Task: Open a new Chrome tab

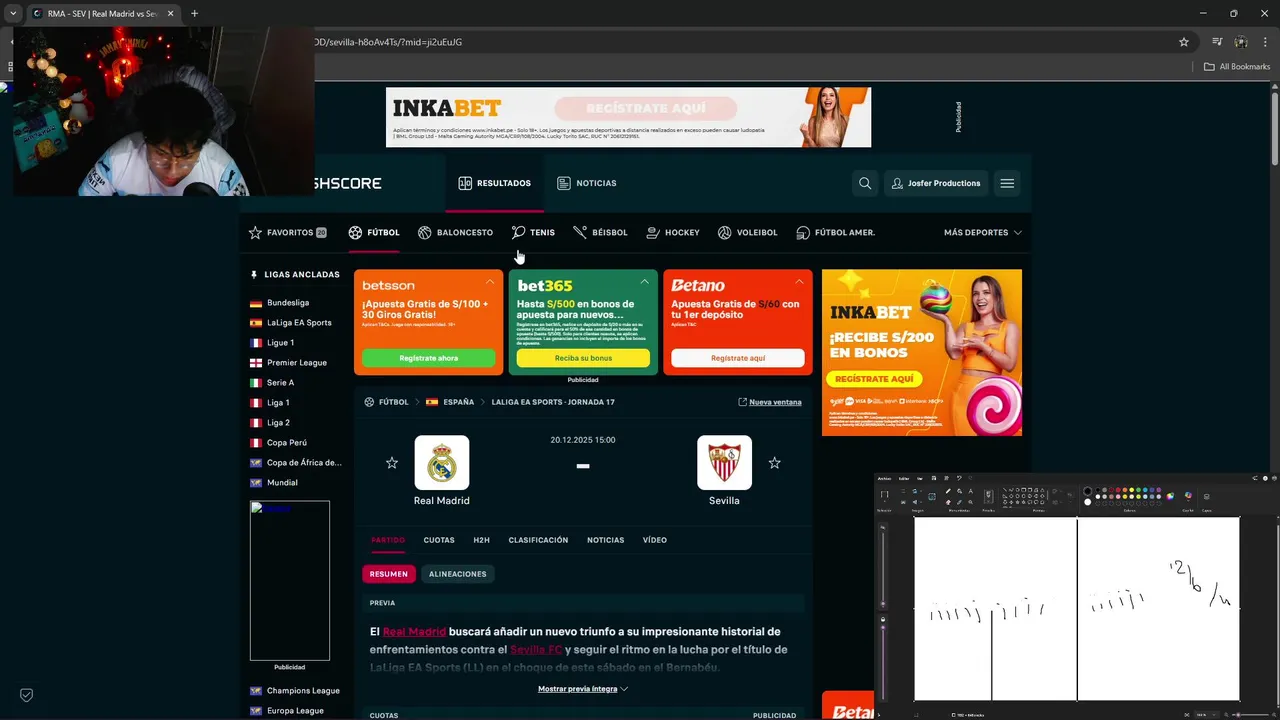Action: click(194, 13)
